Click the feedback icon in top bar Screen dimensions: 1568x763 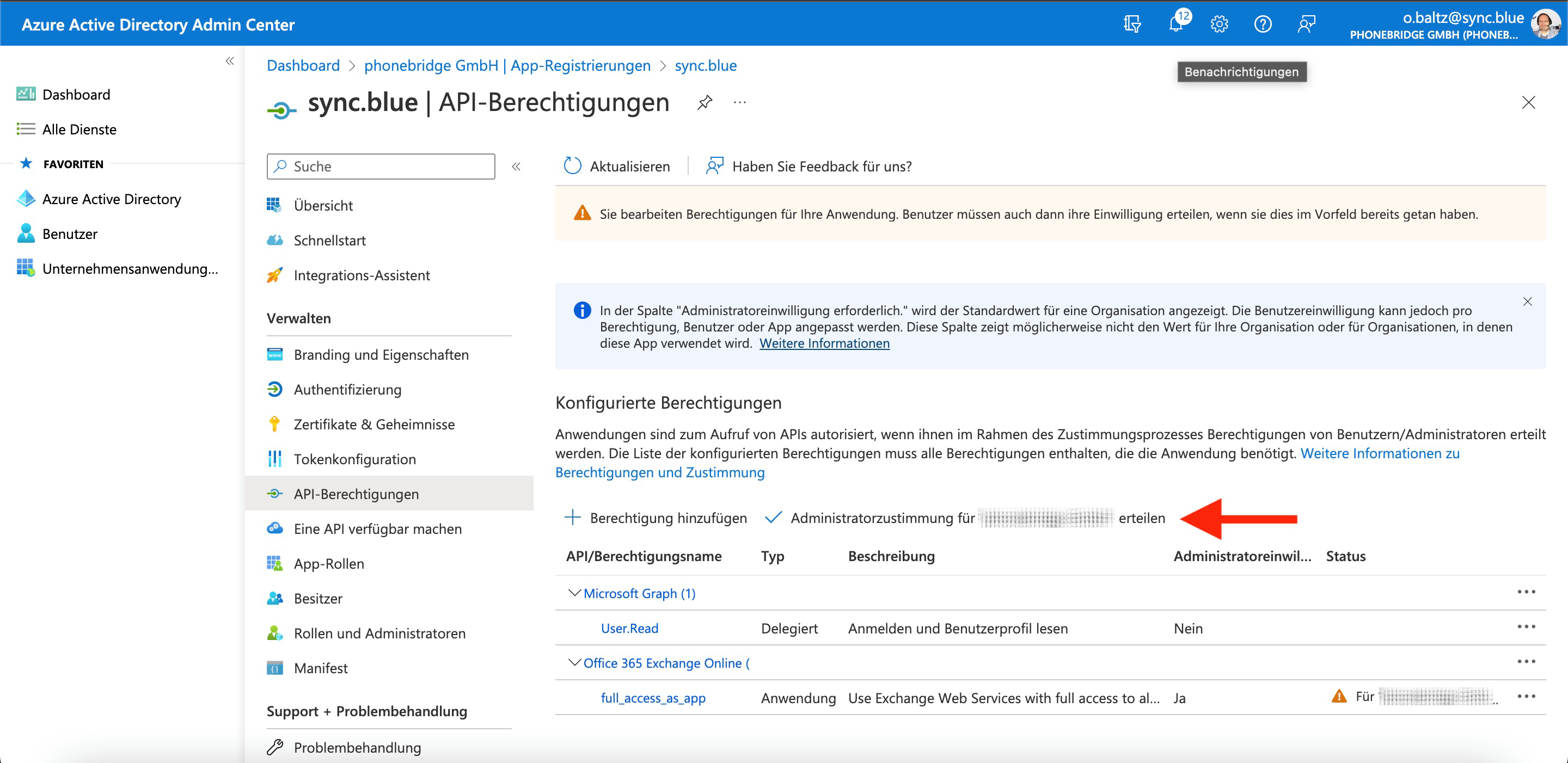click(x=1306, y=24)
